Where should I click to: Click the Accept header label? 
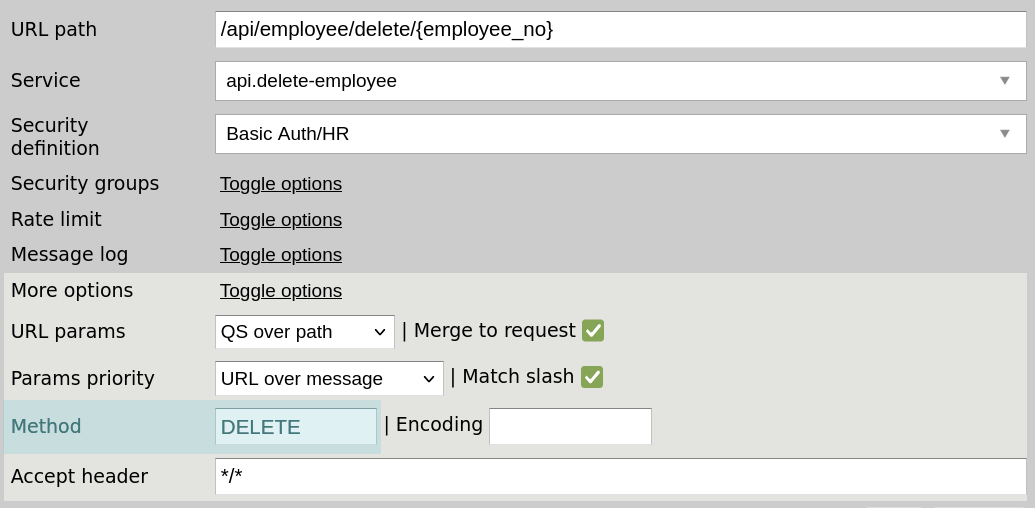pos(79,477)
